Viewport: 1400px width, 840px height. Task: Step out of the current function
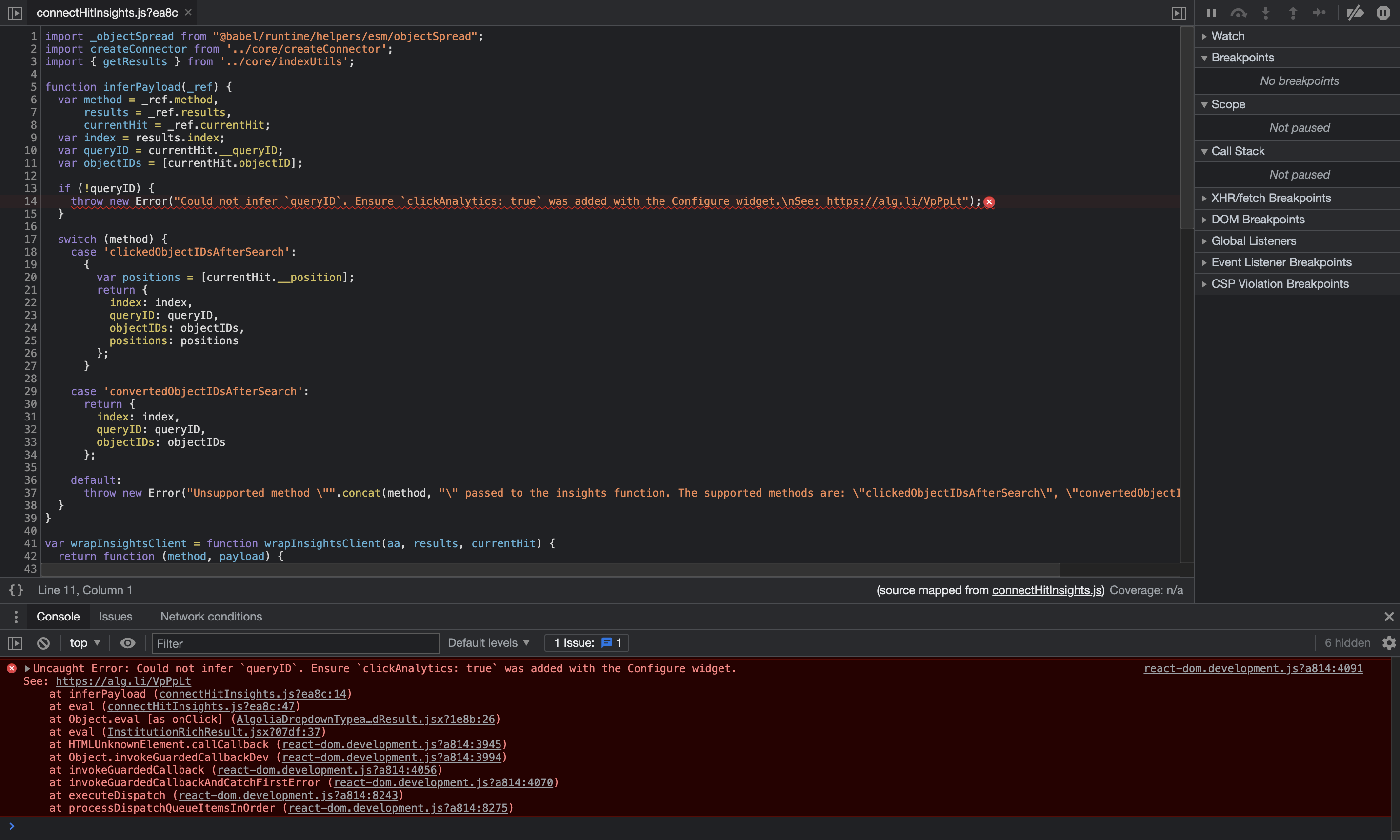click(x=1293, y=13)
